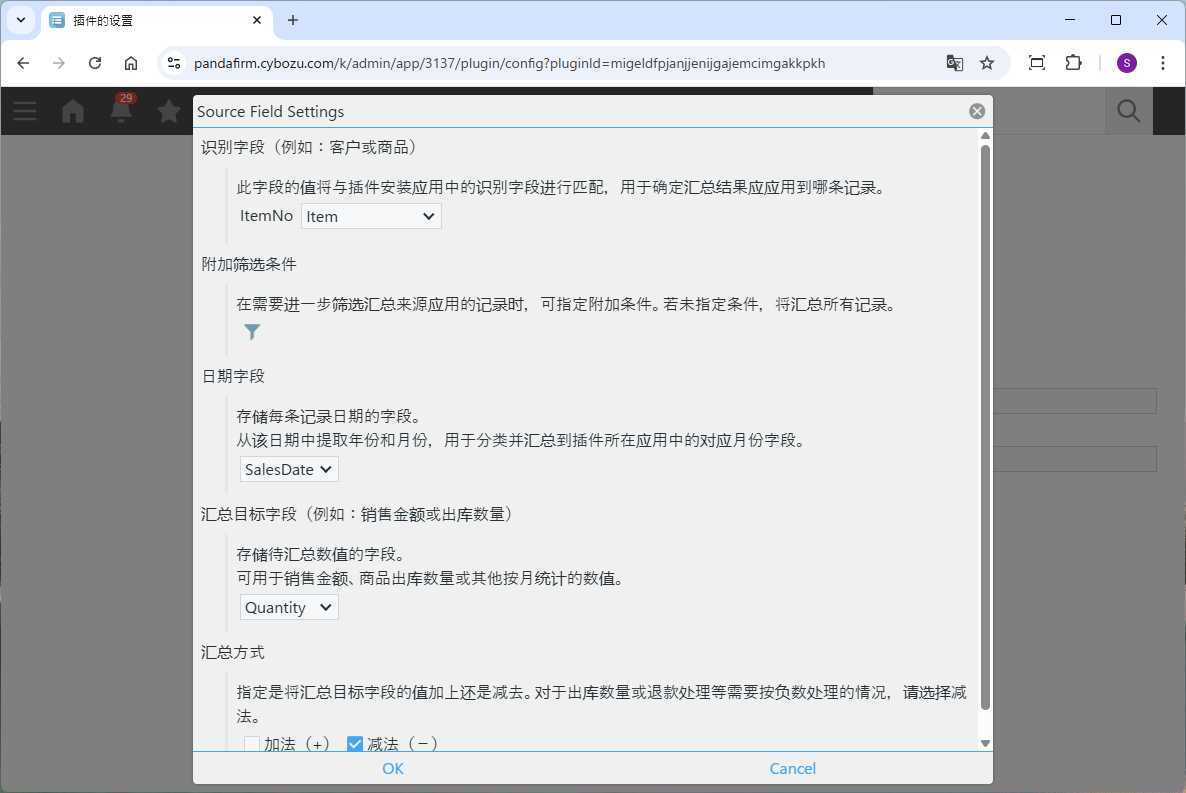1186x793 pixels.
Task: Expand the SalesDate date field dropdown
Action: point(289,469)
